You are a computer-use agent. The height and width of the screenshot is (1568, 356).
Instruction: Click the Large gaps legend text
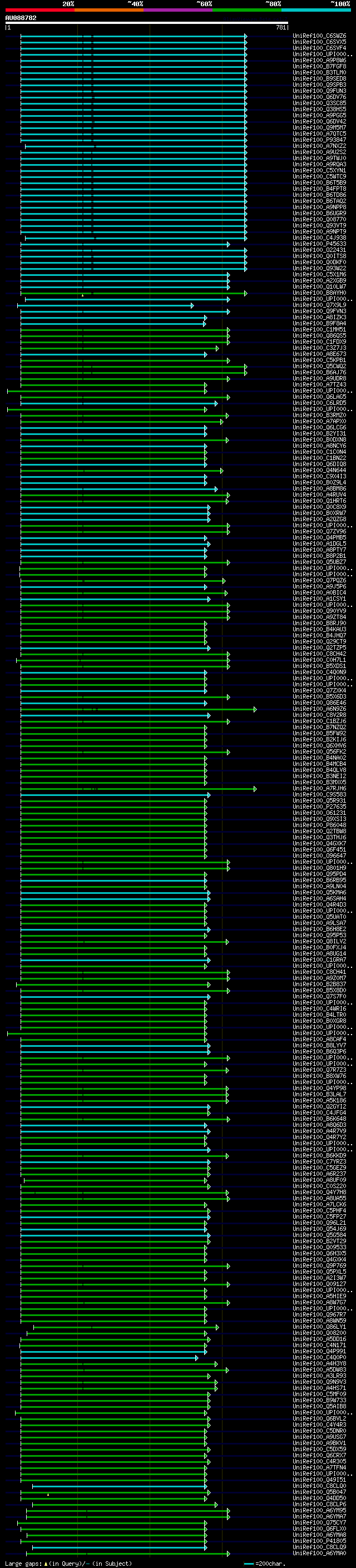tap(68, 1564)
